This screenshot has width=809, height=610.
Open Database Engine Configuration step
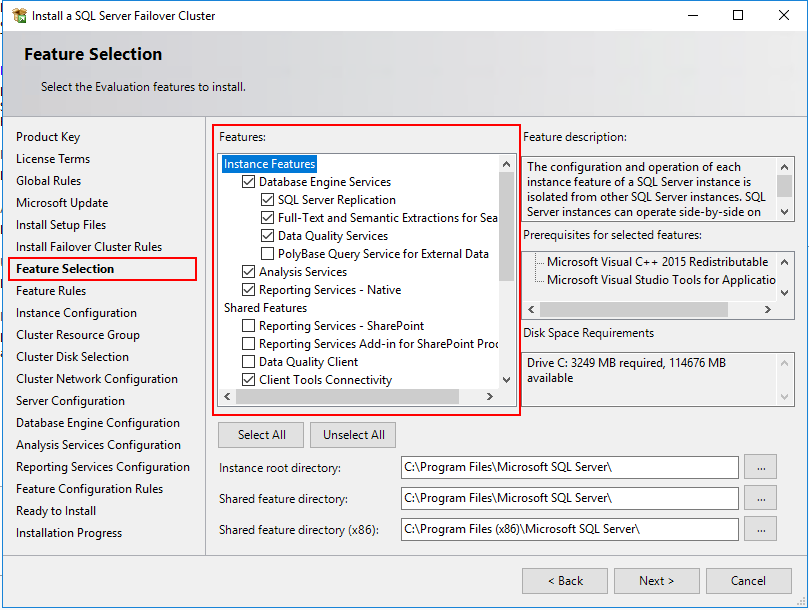pyautogui.click(x=98, y=423)
